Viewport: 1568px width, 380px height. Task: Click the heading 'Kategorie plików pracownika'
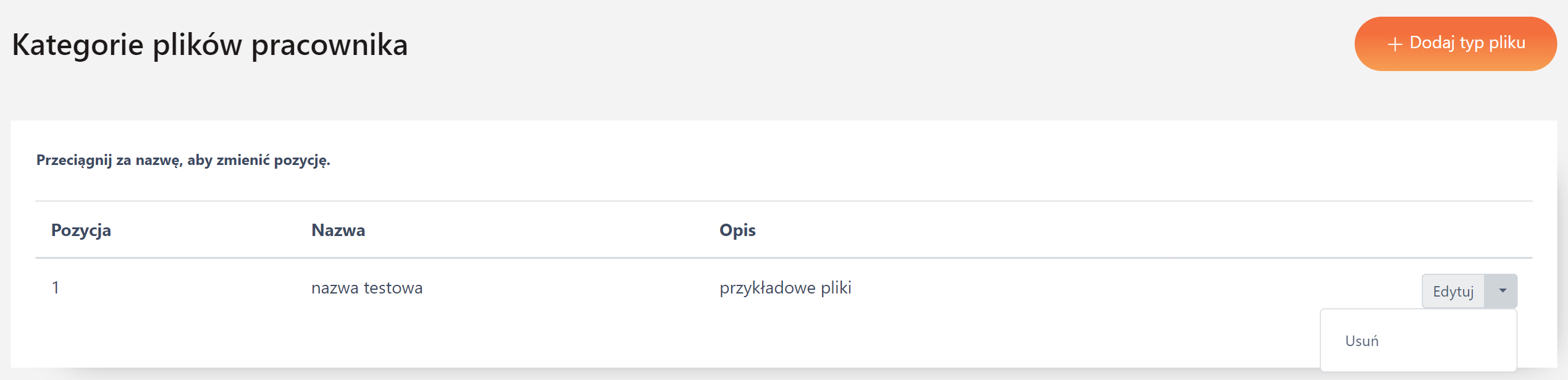(210, 45)
